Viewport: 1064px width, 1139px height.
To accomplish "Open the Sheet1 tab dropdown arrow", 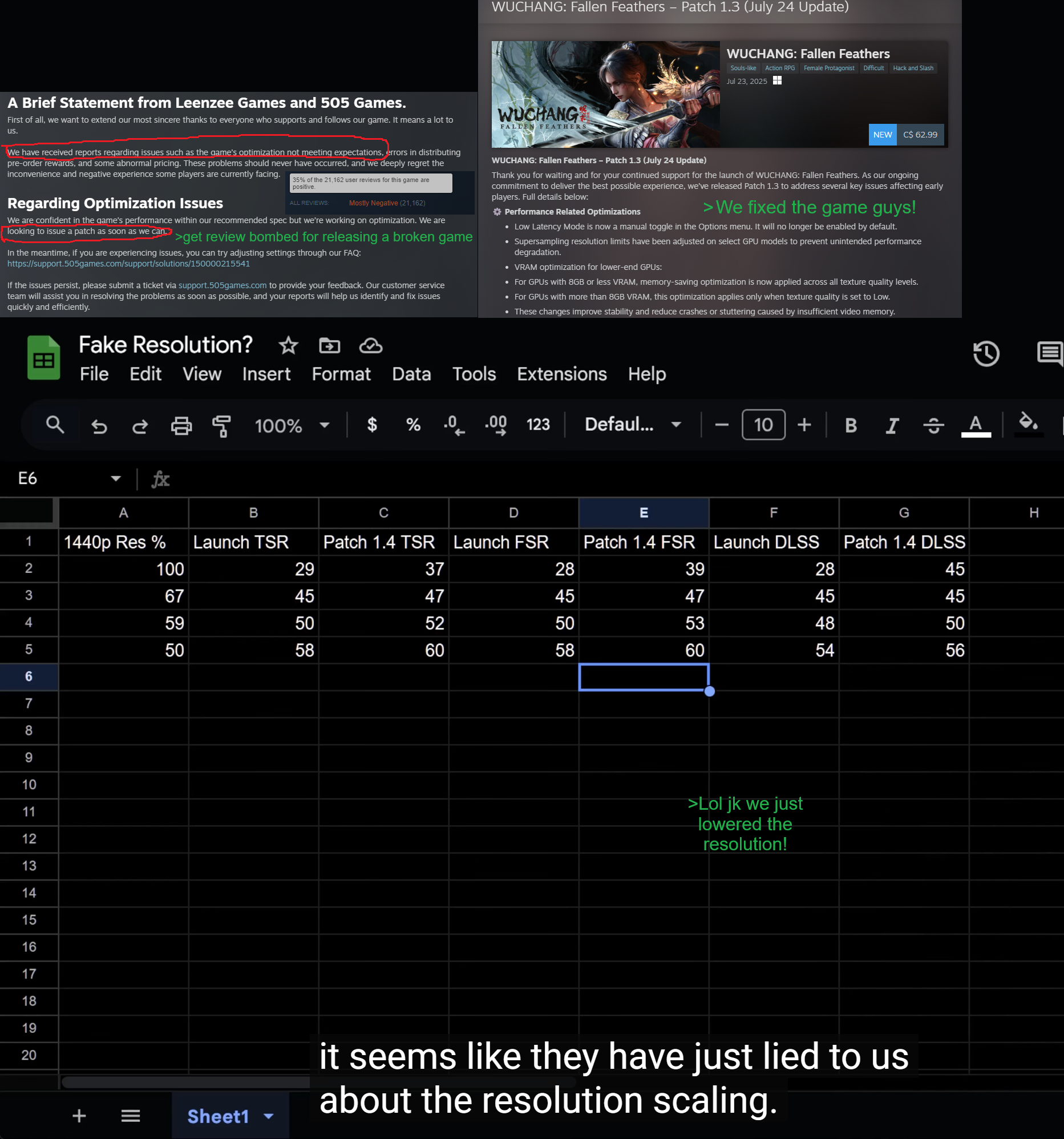I will (x=269, y=1116).
